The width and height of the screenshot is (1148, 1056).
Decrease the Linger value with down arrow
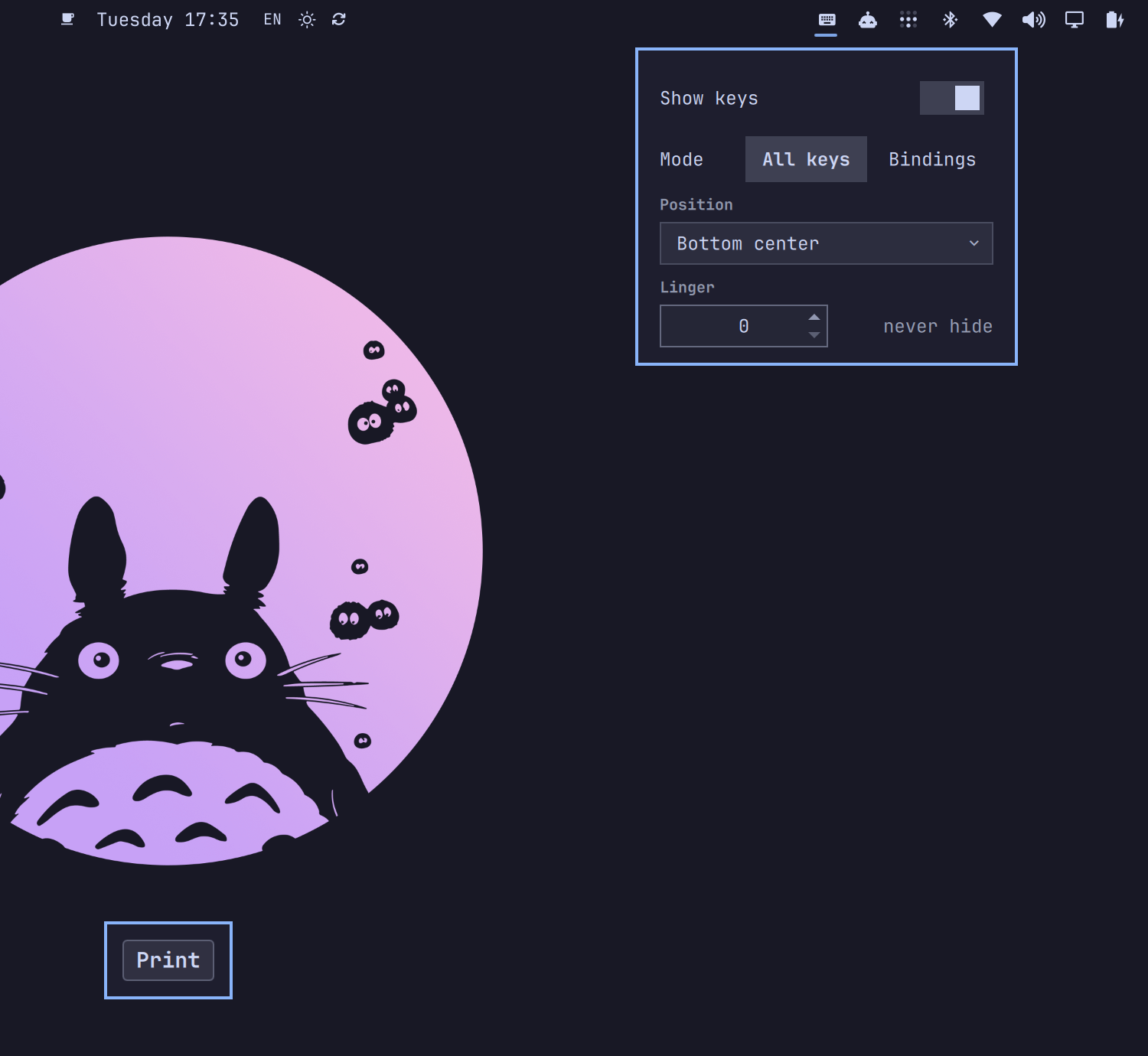(814, 335)
